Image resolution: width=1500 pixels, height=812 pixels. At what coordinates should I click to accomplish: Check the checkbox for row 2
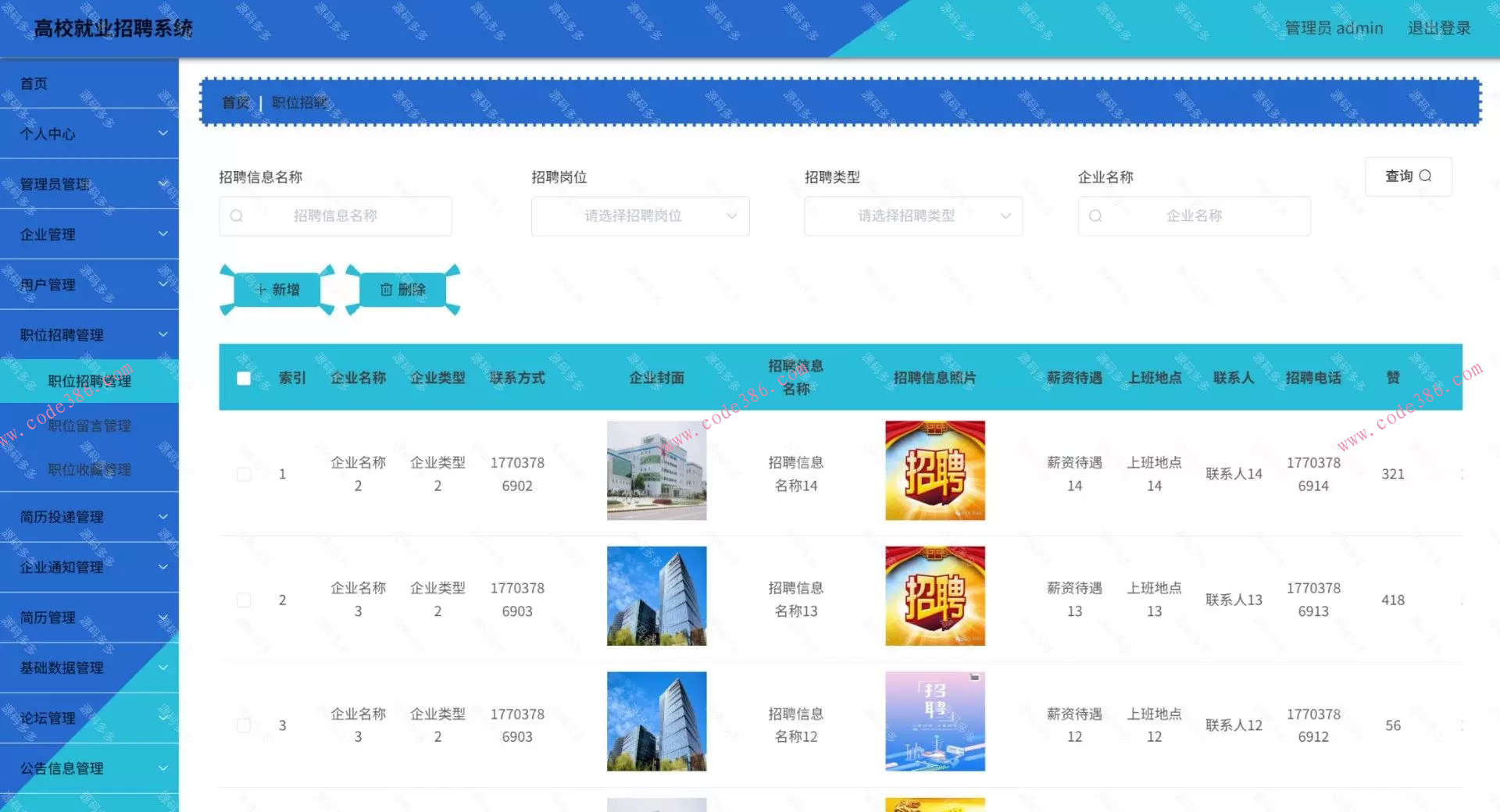[x=244, y=600]
